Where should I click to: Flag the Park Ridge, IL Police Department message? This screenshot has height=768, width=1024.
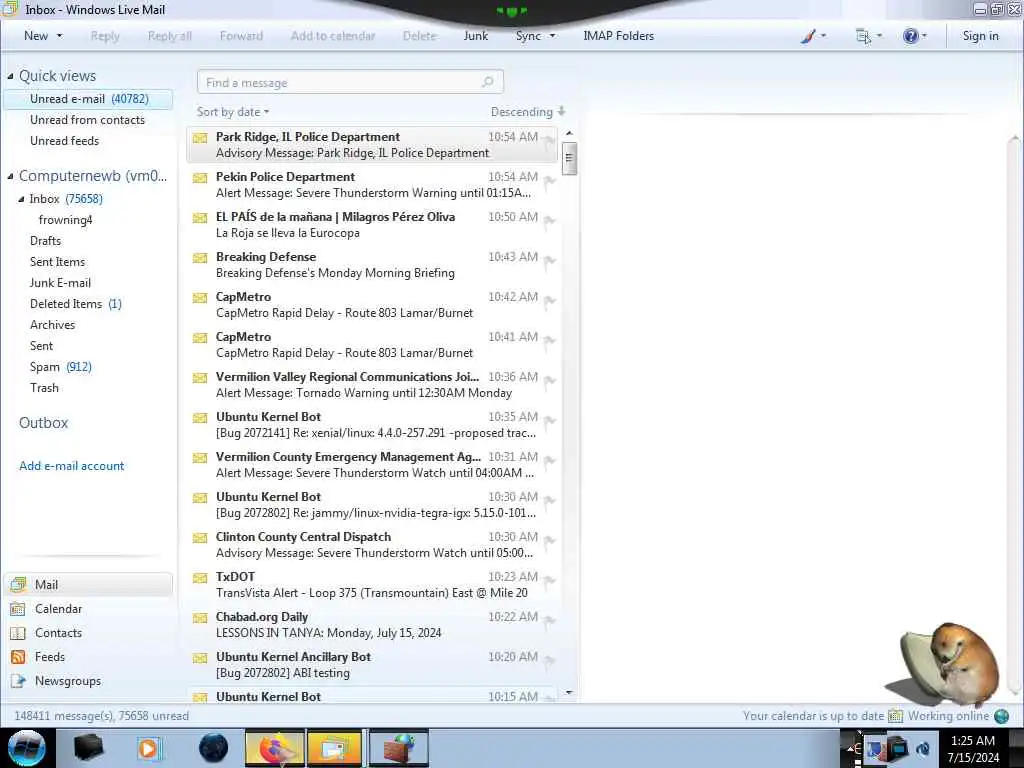[x=549, y=140]
